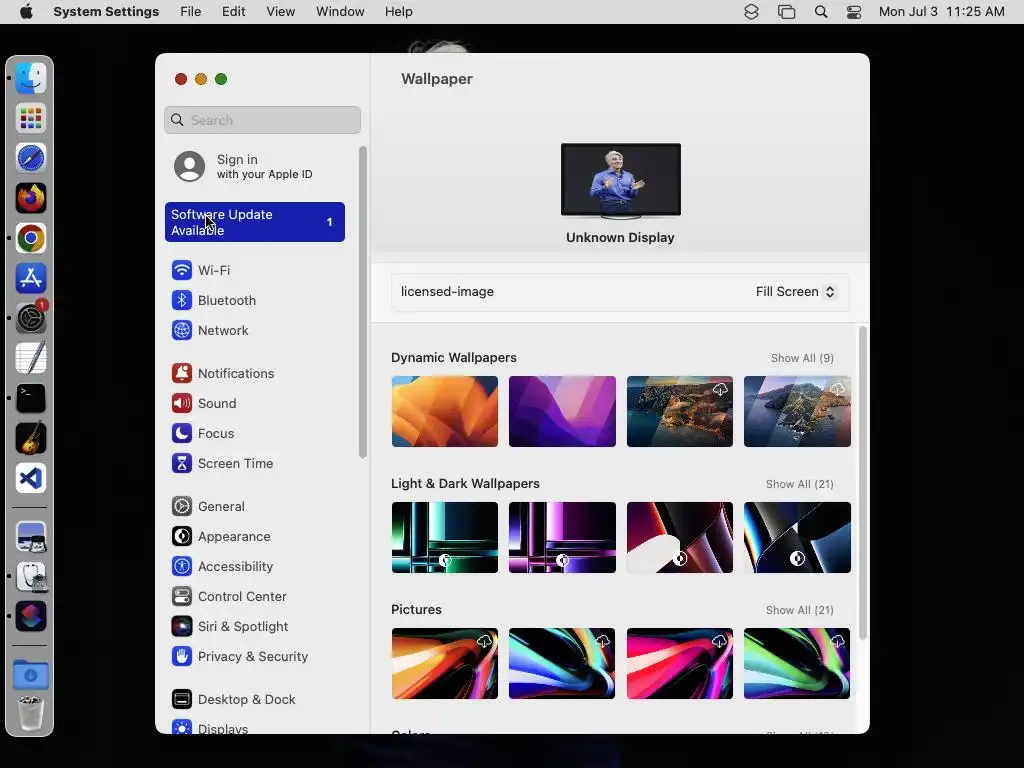Click the wallpaper pane vertical scrollbar

[863, 483]
